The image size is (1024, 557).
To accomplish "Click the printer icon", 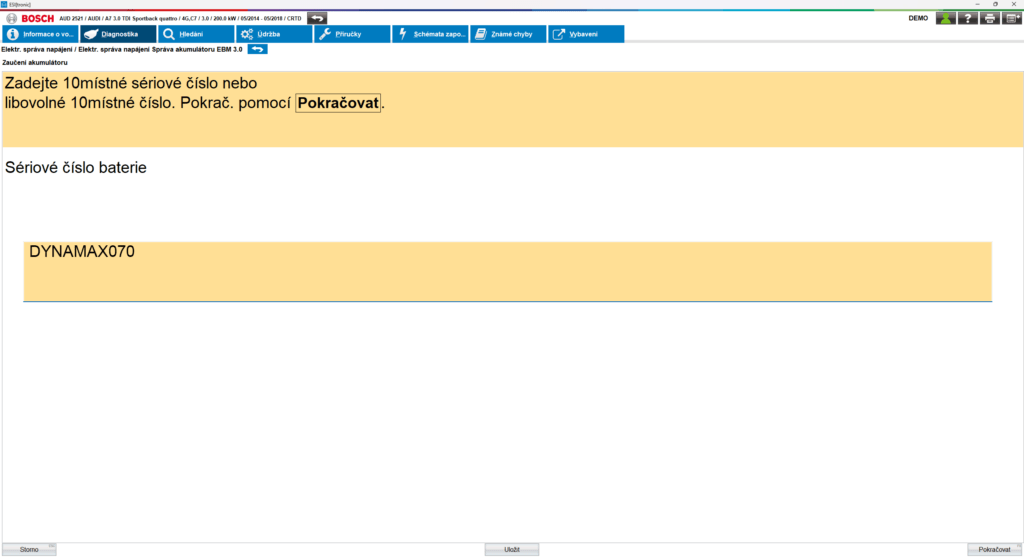I will (989, 18).
